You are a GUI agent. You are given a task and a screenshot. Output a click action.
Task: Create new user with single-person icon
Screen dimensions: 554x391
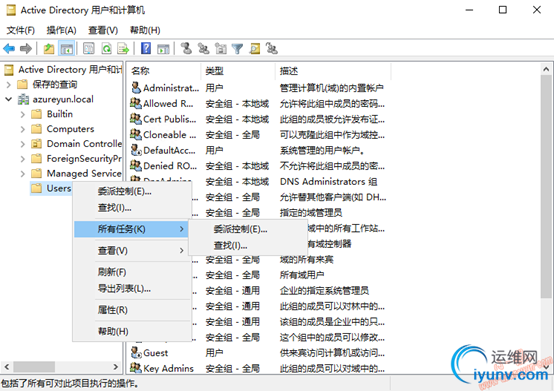(186, 48)
